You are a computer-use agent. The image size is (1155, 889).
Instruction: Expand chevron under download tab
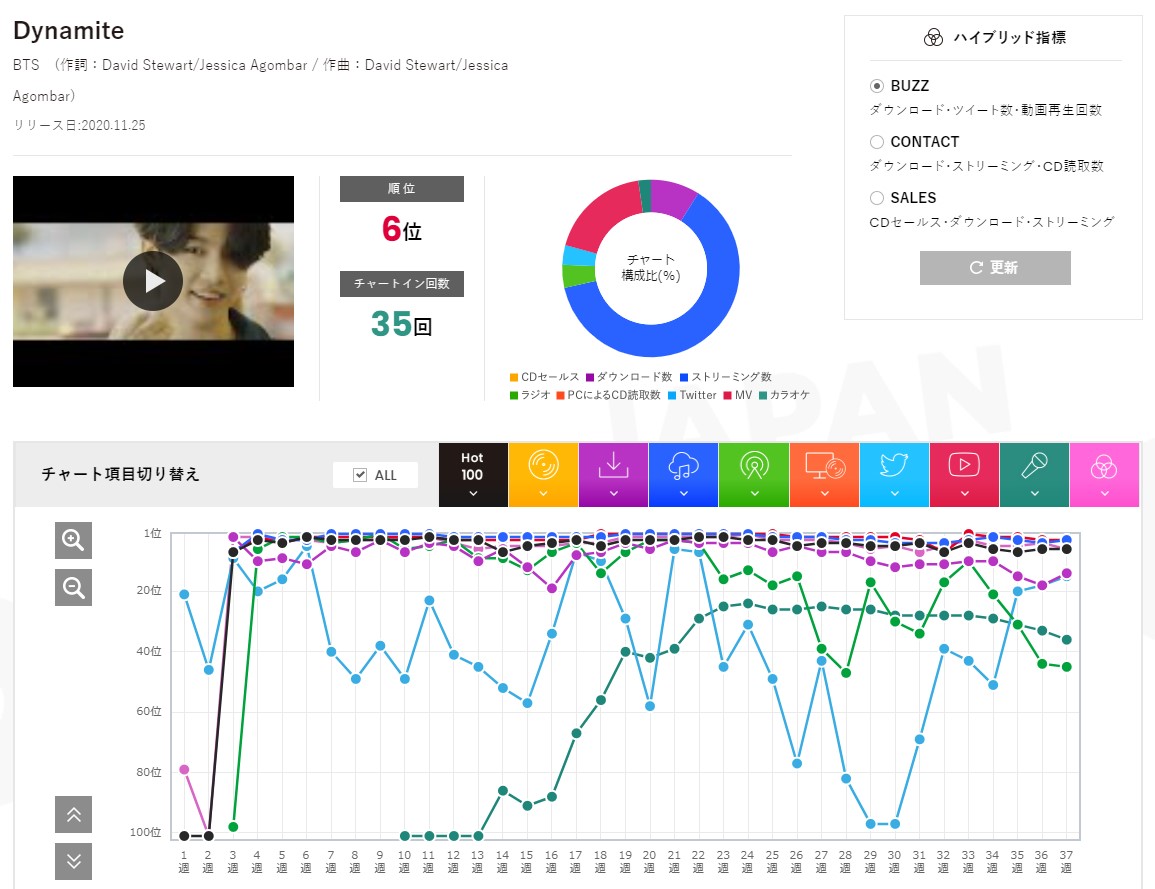[614, 493]
